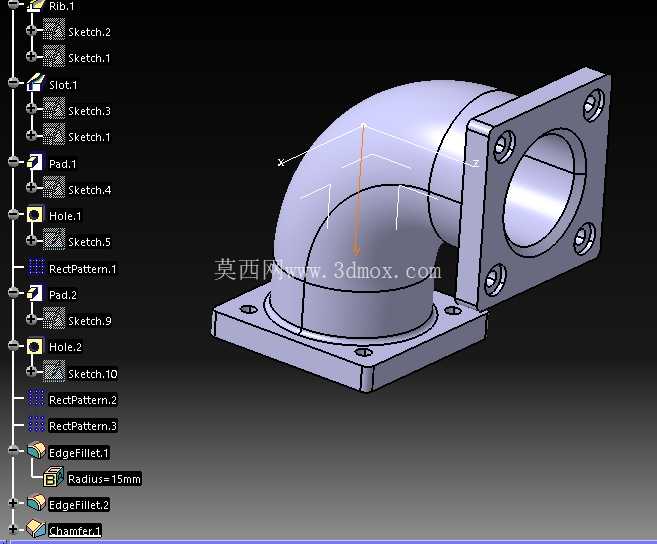Click the Sketch.1 icon under Slot.1
Screen dimensions: 657x544
coord(54,135)
